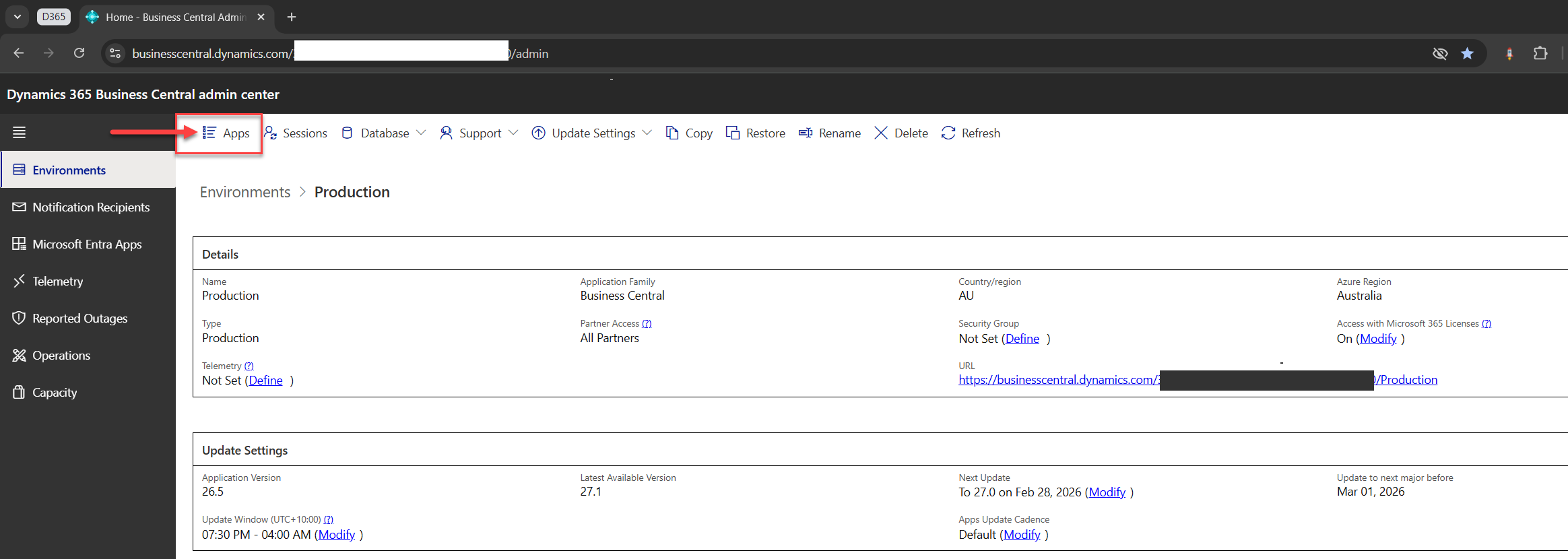Expand the Update Settings dropdown chevron
The width and height of the screenshot is (1568, 559).
647,133
